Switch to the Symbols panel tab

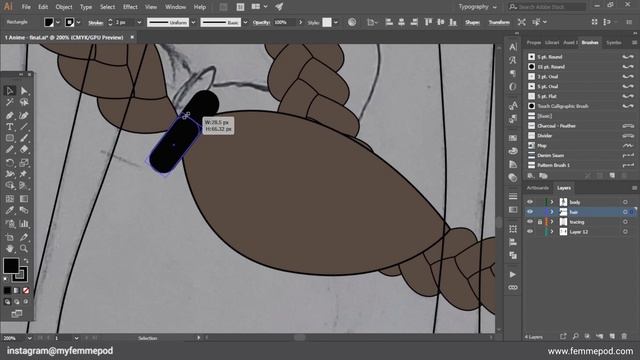point(613,42)
